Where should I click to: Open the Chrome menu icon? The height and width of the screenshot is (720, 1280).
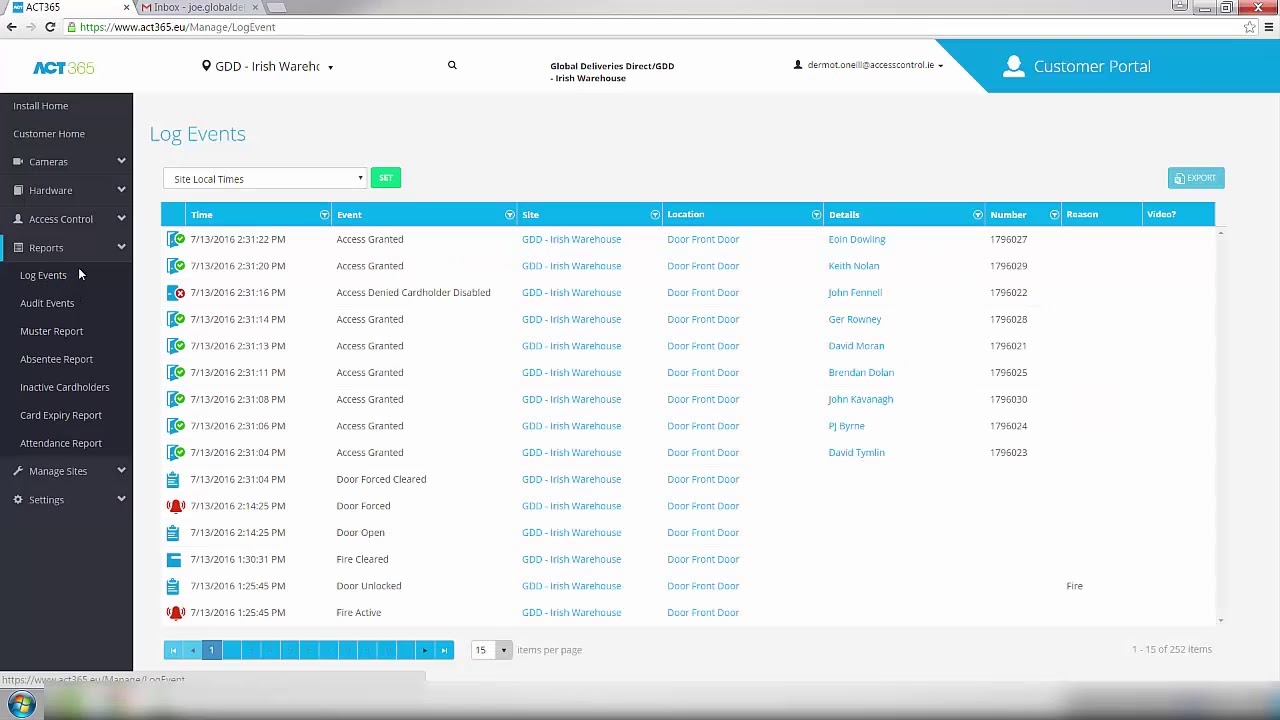(x=1269, y=27)
